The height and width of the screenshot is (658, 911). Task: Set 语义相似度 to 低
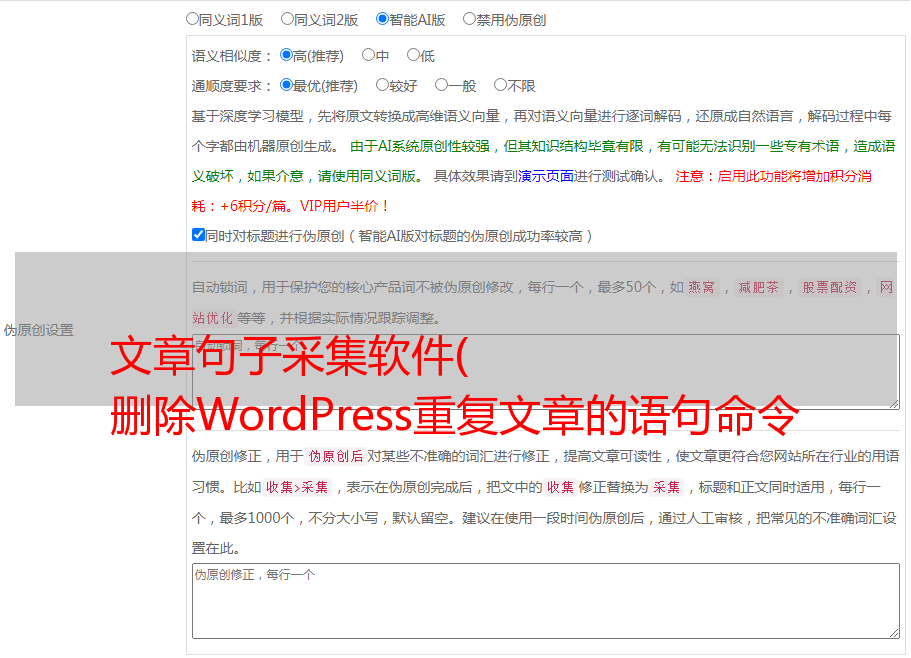[x=413, y=55]
